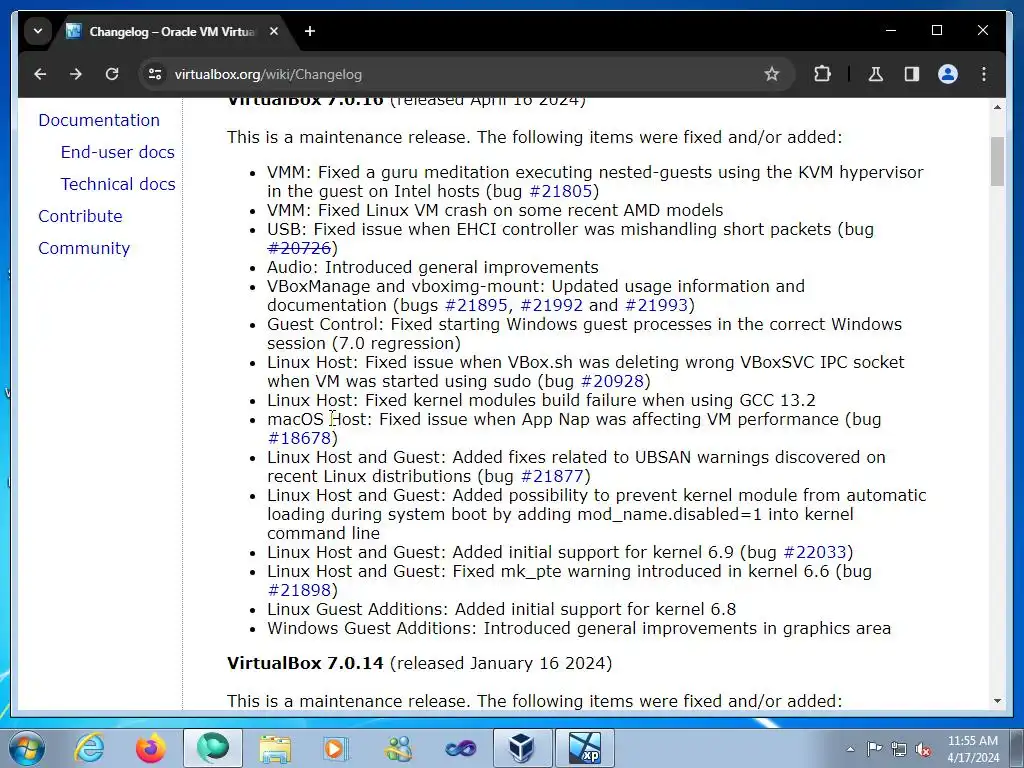This screenshot has height=768, width=1024.
Task: Open bug #21898 link
Action: (299, 590)
